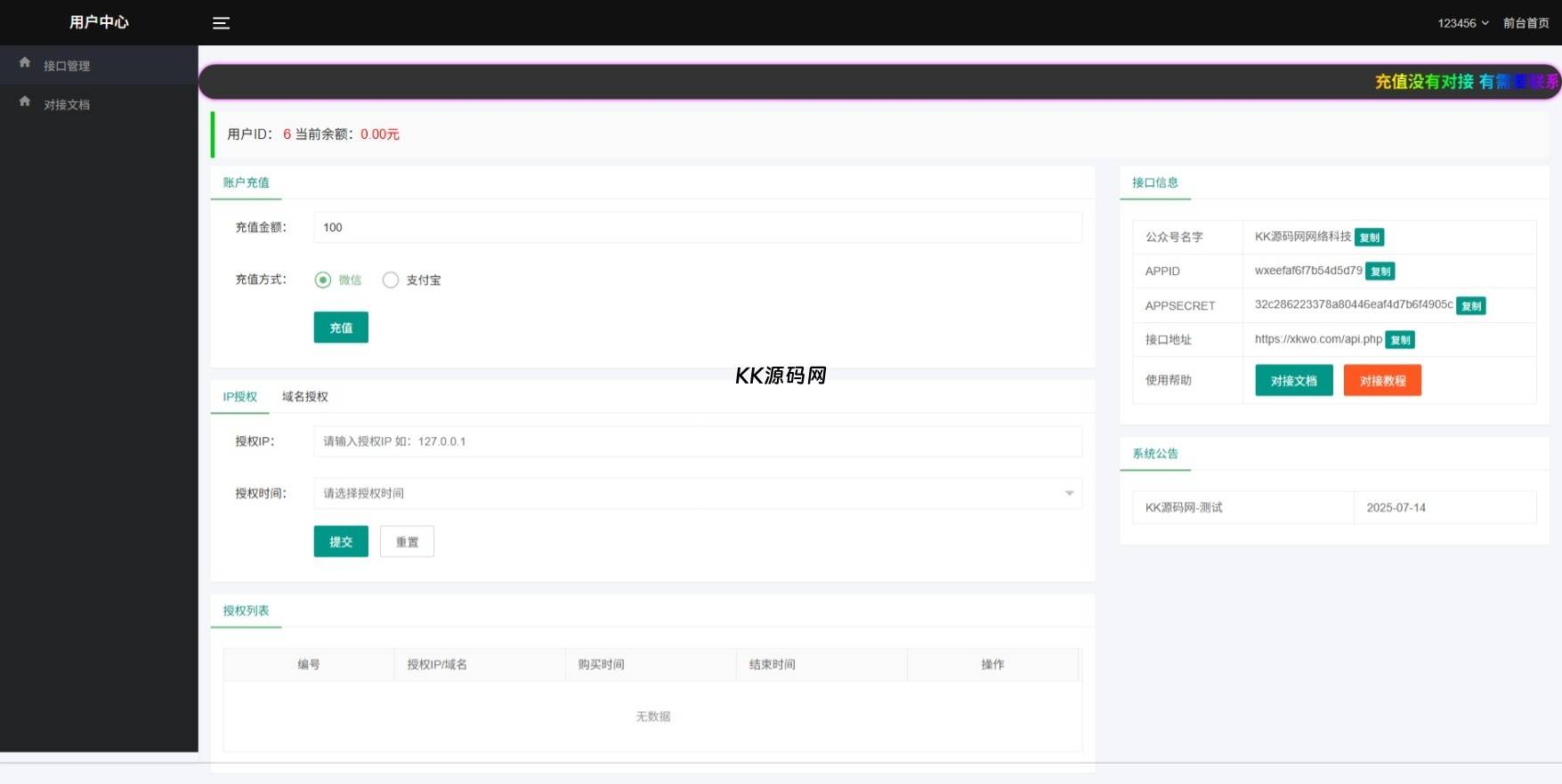The image size is (1562, 784).
Task: Copy the APPSECRET value
Action: (1470, 306)
